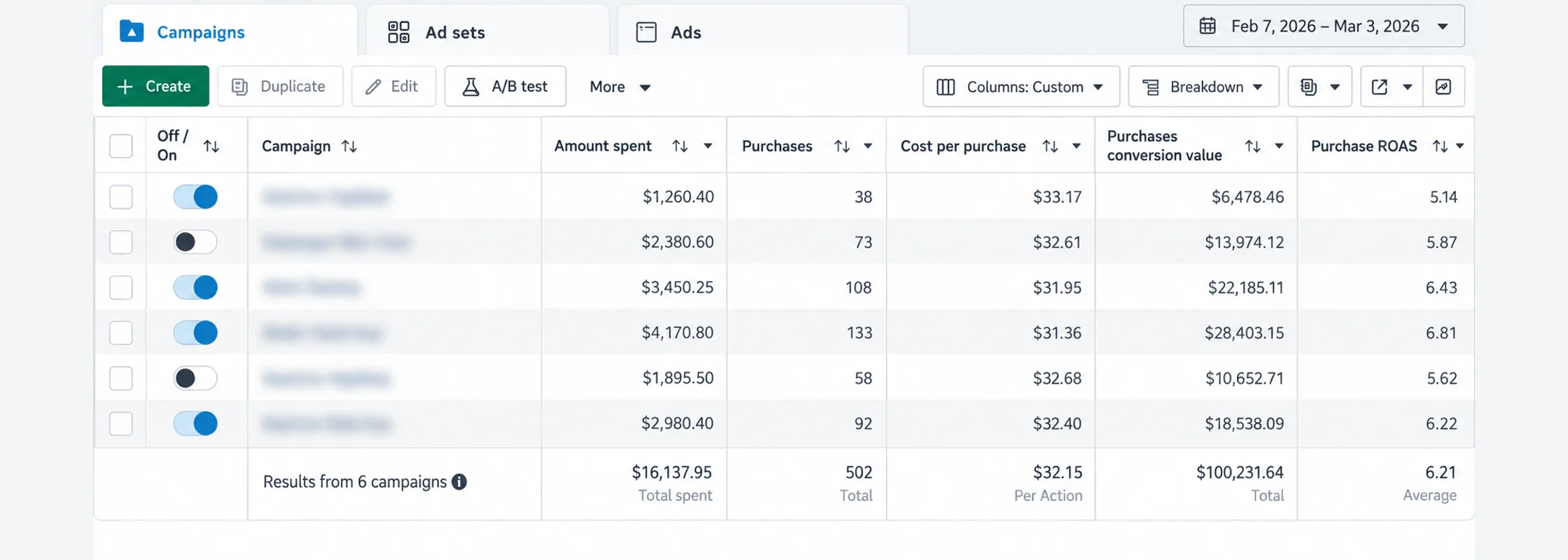Screen dimensions: 1568x560
Task: Expand the export options arrow
Action: pyautogui.click(x=1408, y=87)
